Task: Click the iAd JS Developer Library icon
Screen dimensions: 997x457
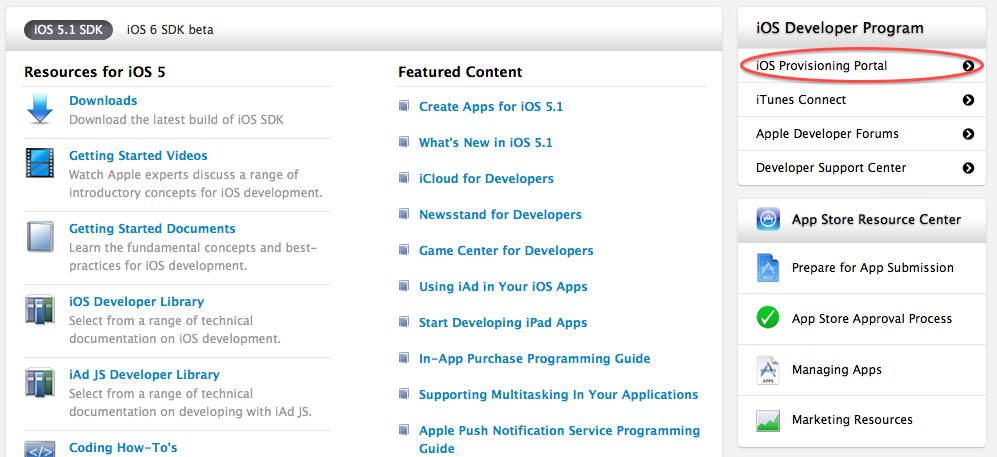Action: pos(40,383)
